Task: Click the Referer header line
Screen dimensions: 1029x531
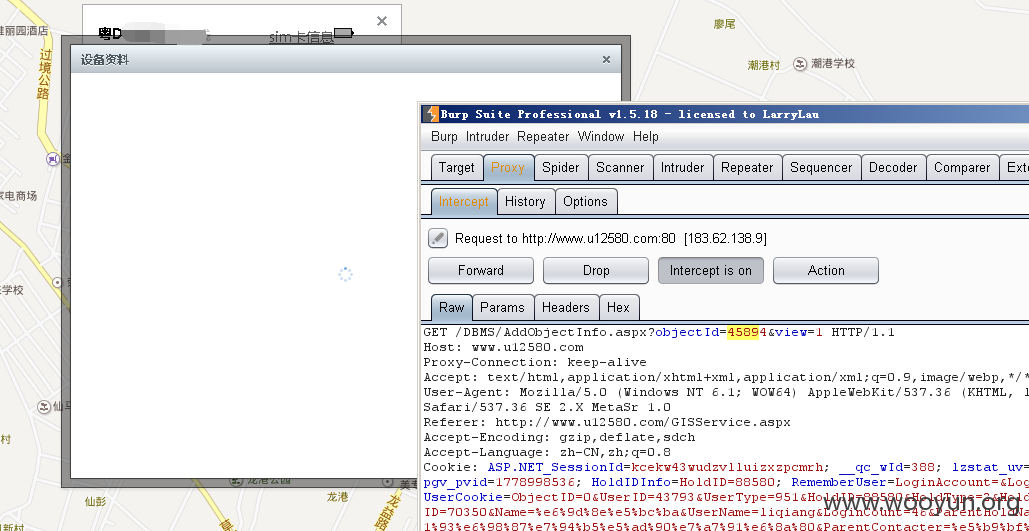Action: tap(607, 422)
